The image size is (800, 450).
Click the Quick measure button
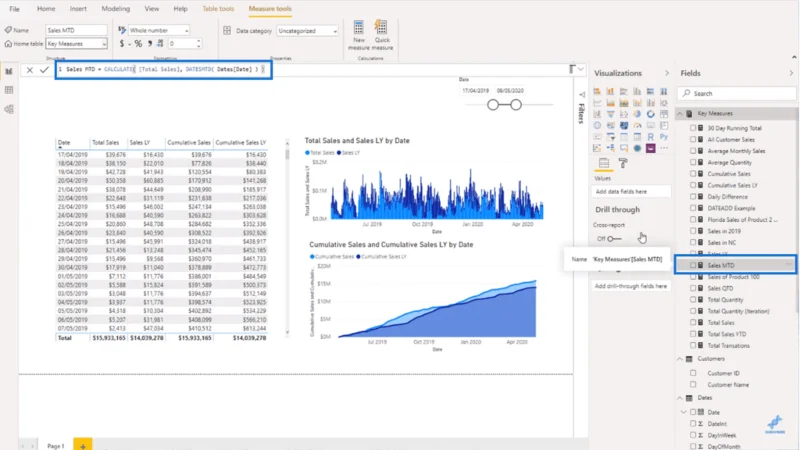pos(382,35)
